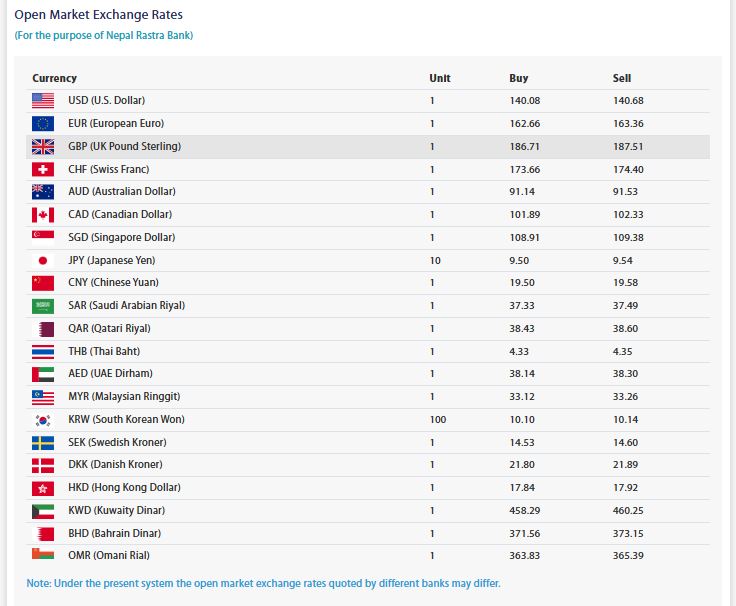Image resolution: width=736 pixels, height=606 pixels.
Task: Click the United States flag icon
Action: (43, 101)
